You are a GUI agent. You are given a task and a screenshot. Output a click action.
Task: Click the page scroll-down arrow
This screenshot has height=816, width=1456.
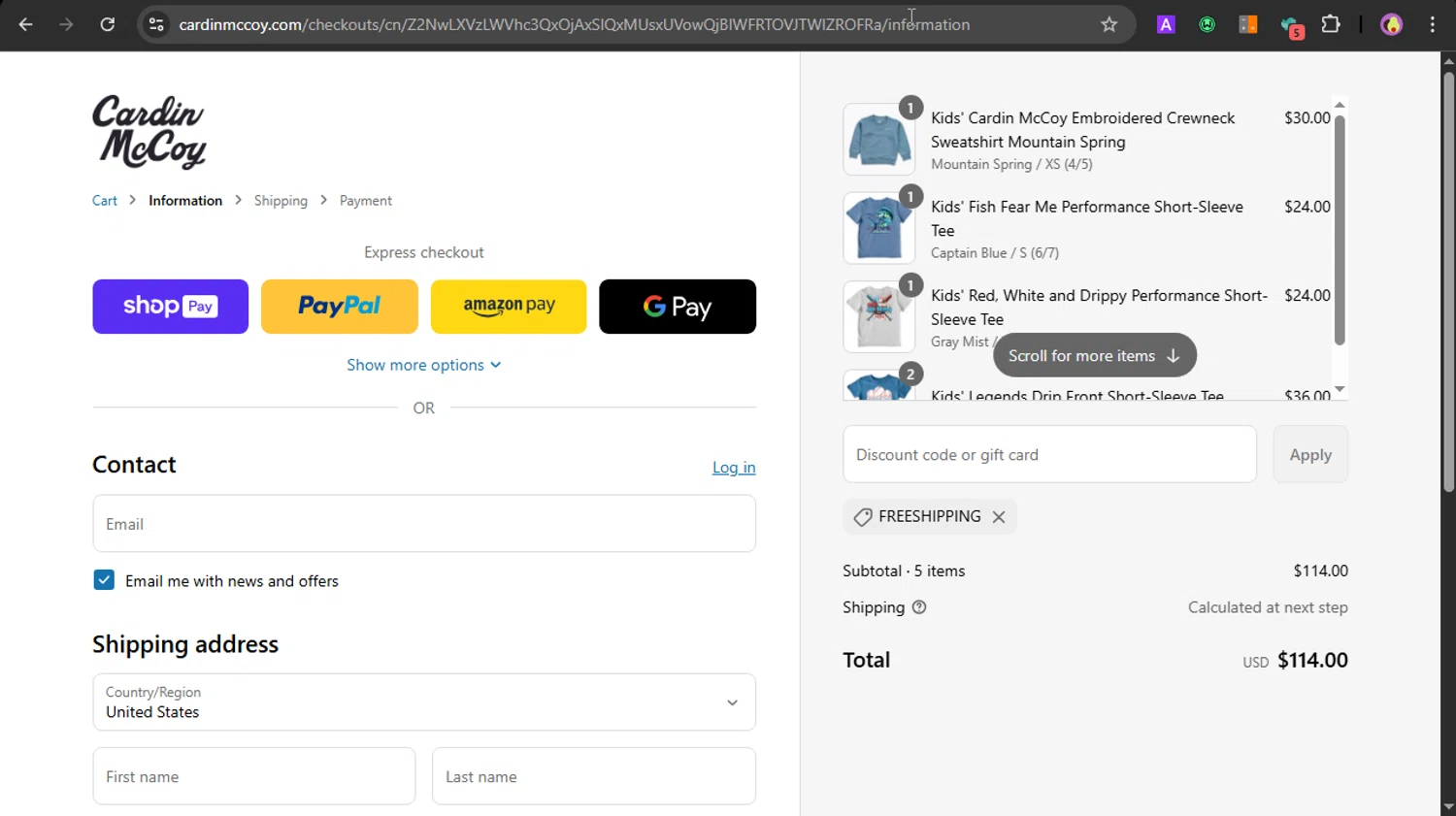(1448, 807)
